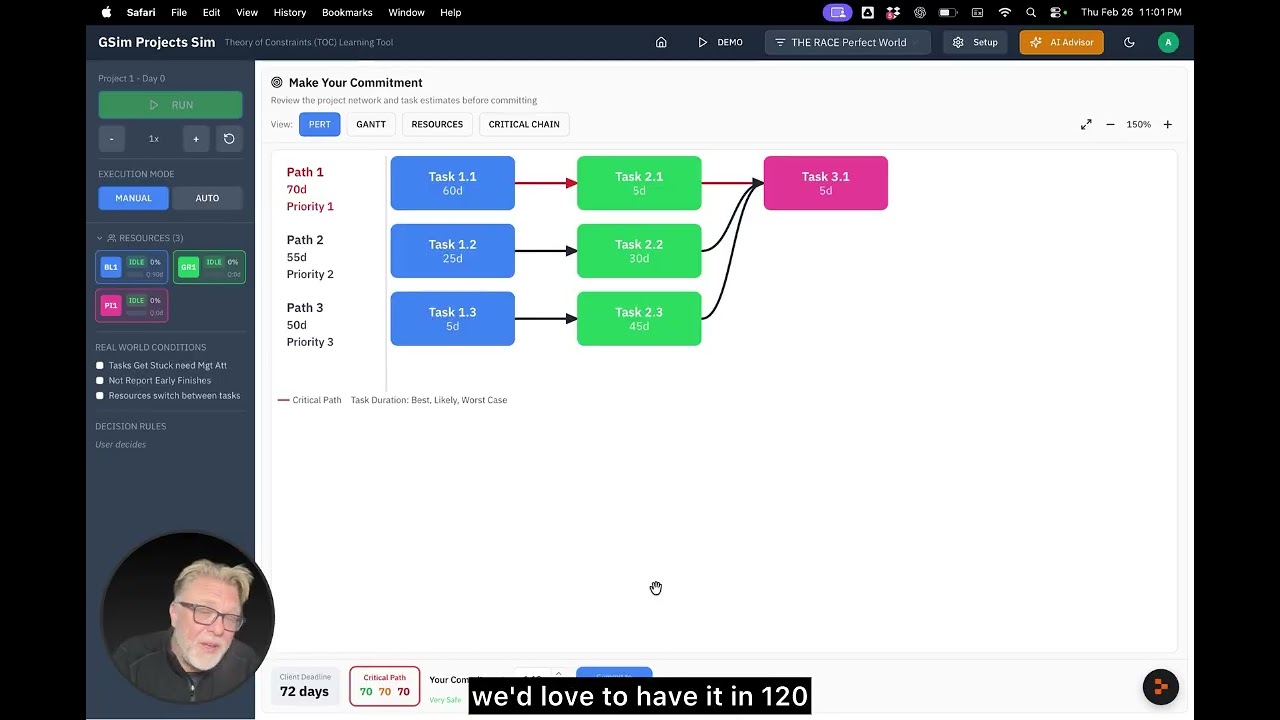Select Task 1.3 blue node
Image resolution: width=1280 pixels, height=720 pixels.
[452, 319]
